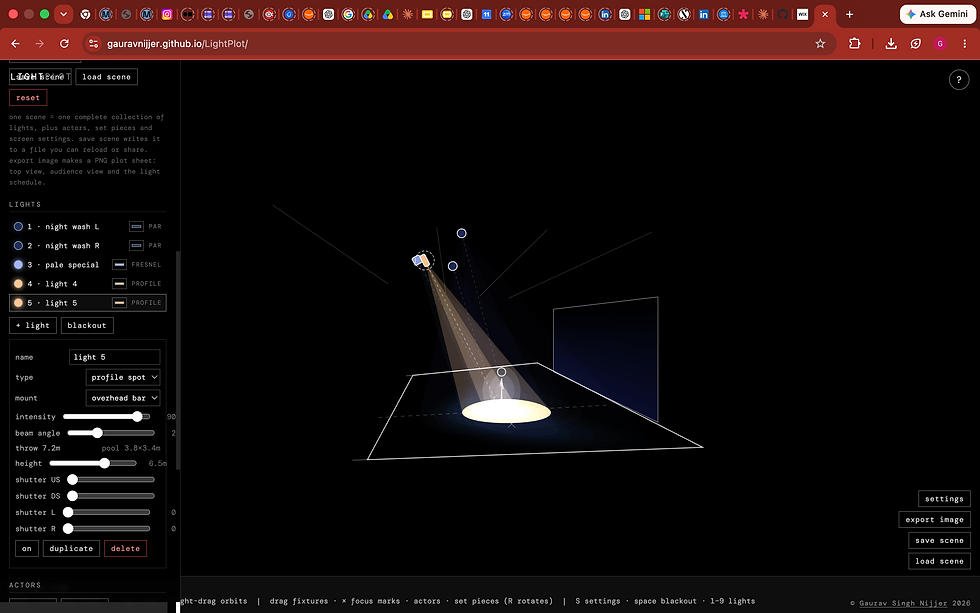Click load scene at lower right

coord(939,561)
